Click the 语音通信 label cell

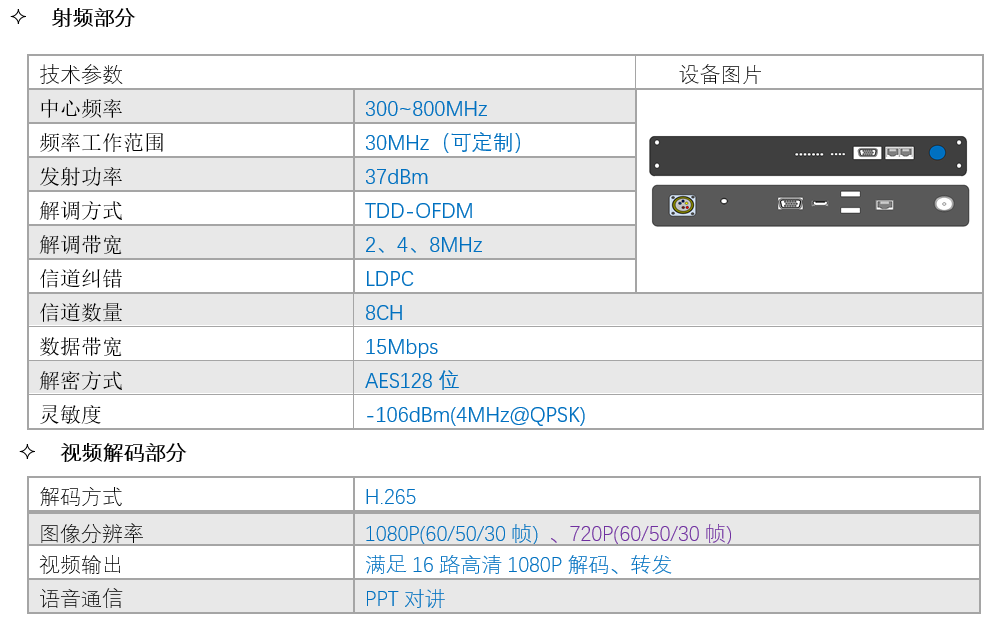[191, 597]
